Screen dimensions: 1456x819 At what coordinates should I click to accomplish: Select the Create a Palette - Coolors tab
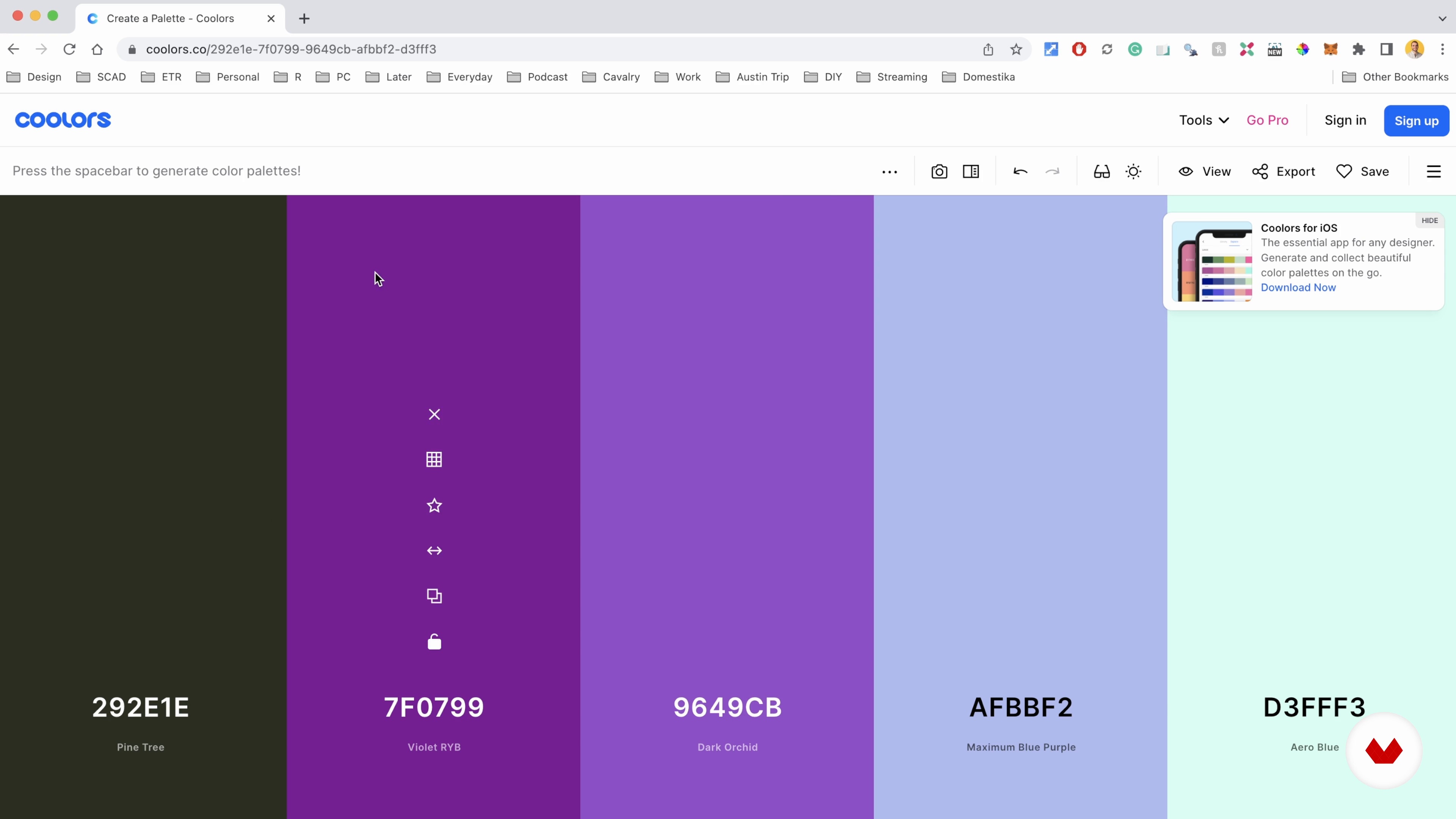tap(180, 19)
